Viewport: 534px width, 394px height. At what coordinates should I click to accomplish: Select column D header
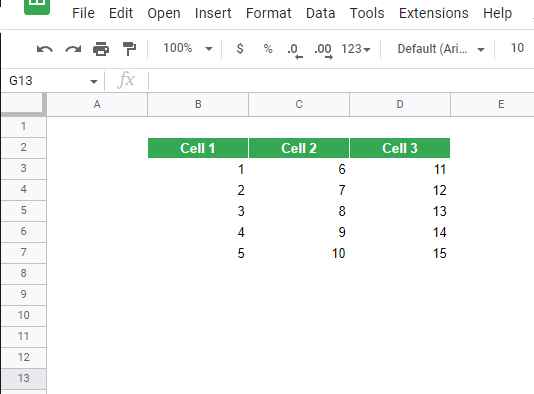click(400, 104)
